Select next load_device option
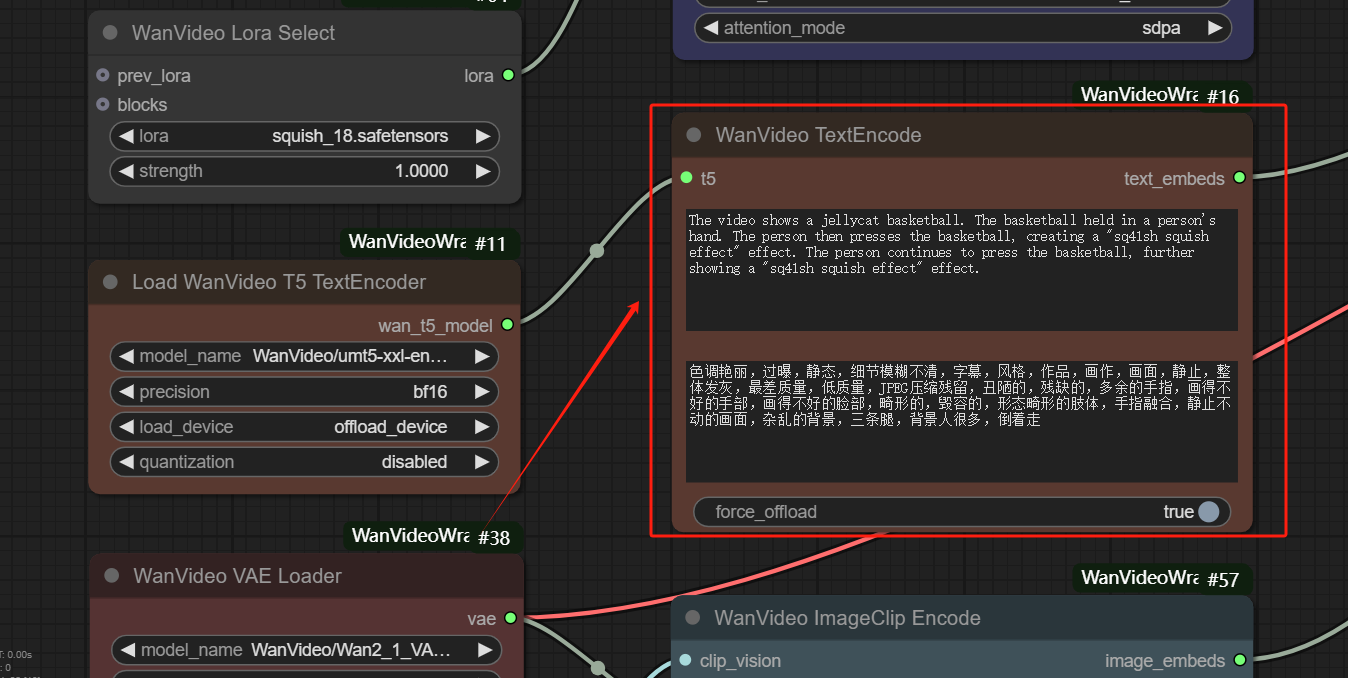The height and width of the screenshot is (678, 1348). 483,427
